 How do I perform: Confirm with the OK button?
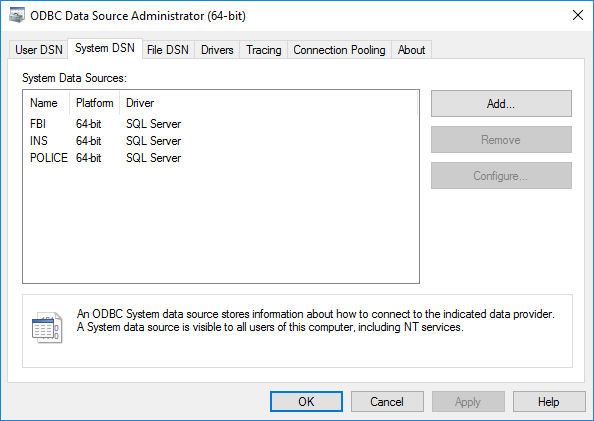pyautogui.click(x=306, y=402)
